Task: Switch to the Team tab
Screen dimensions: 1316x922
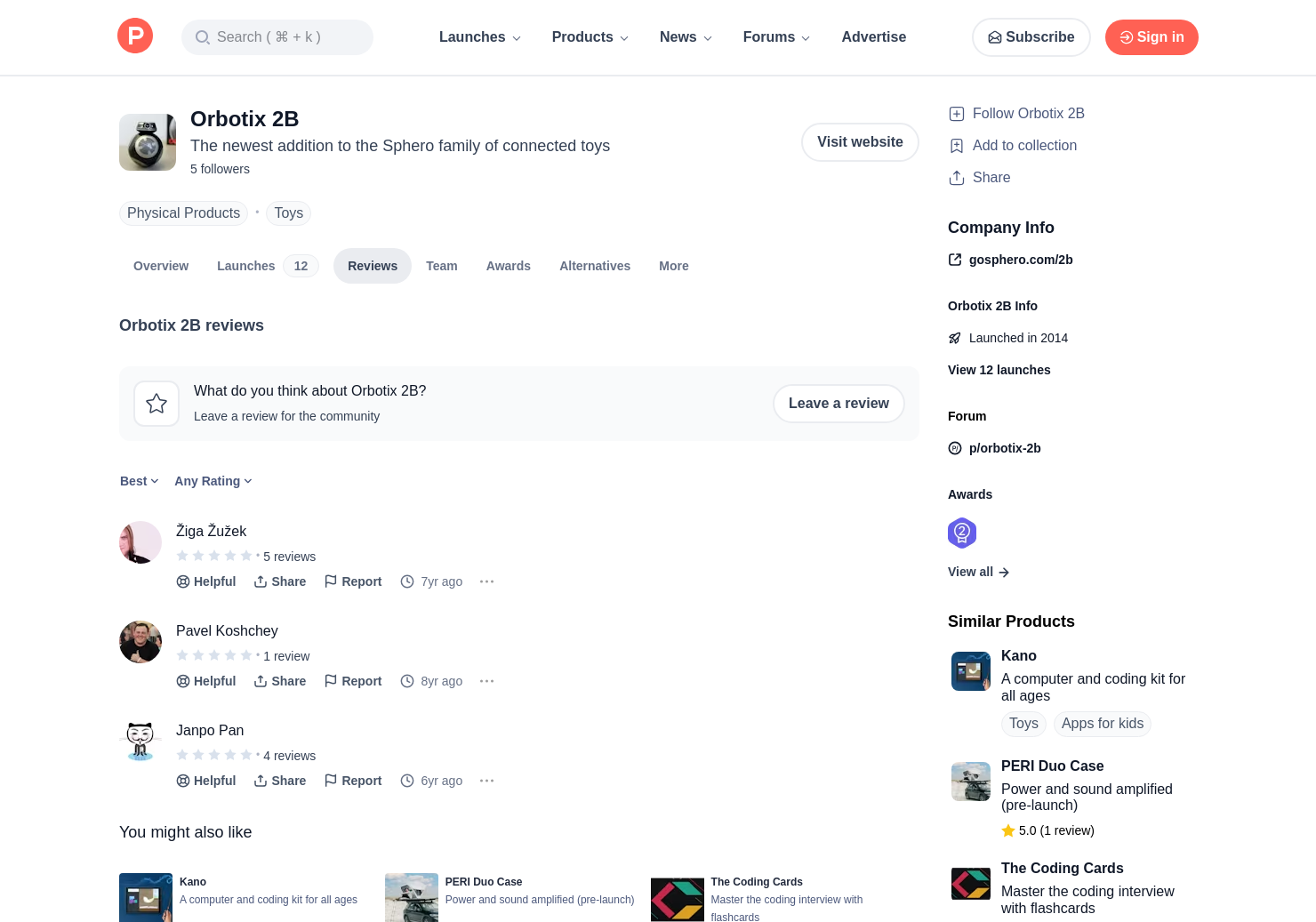Action: [x=442, y=266]
